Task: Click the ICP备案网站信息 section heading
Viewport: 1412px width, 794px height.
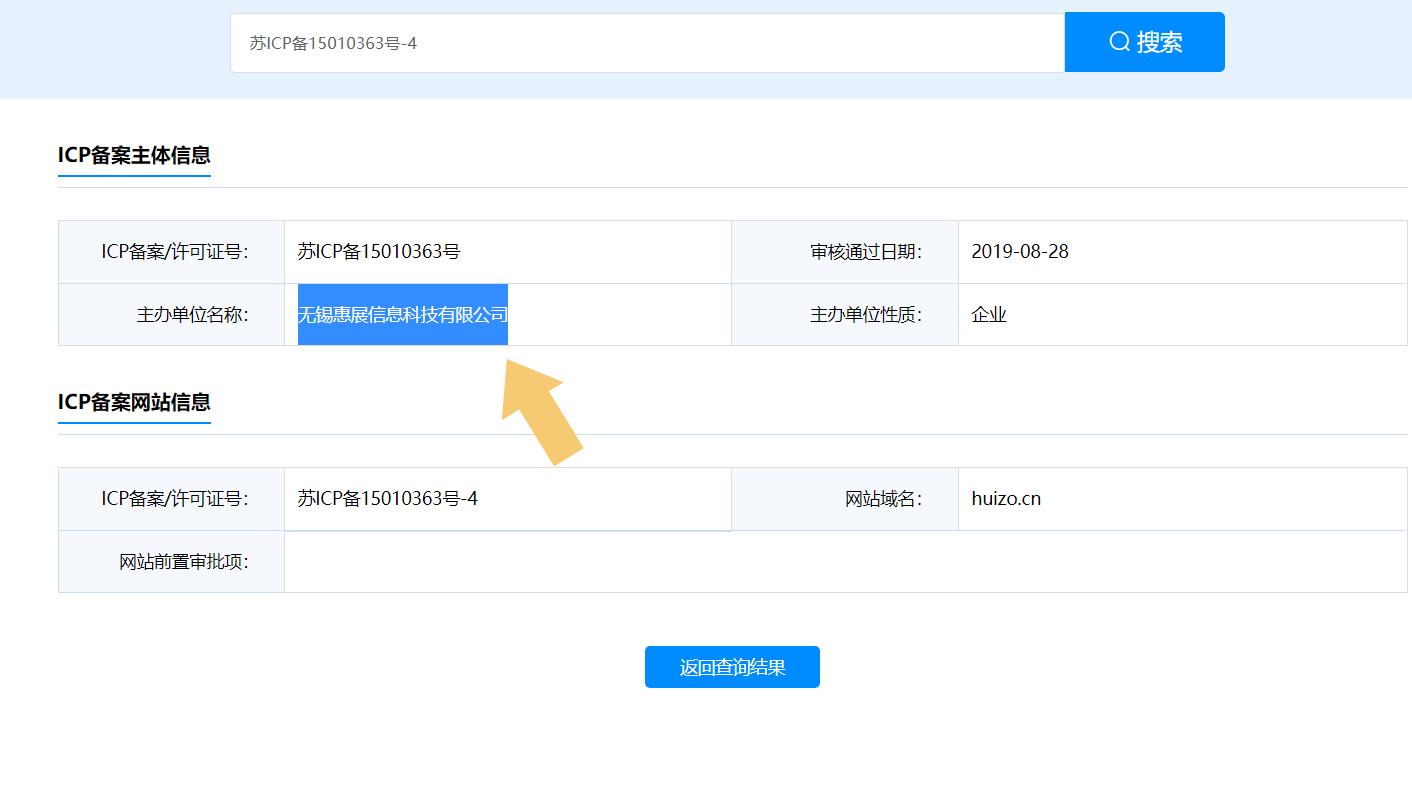Action: (x=134, y=402)
